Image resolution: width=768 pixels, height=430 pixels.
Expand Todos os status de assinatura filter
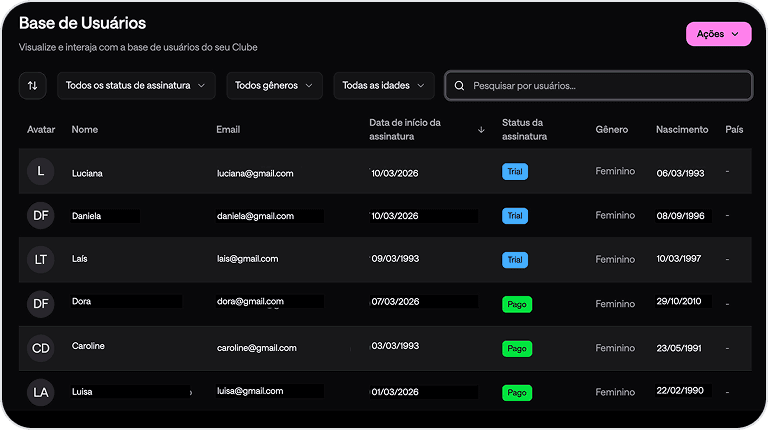coord(136,86)
